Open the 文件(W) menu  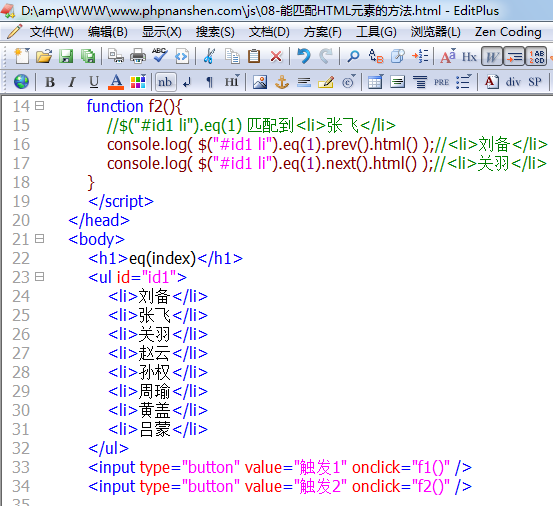(x=51, y=32)
